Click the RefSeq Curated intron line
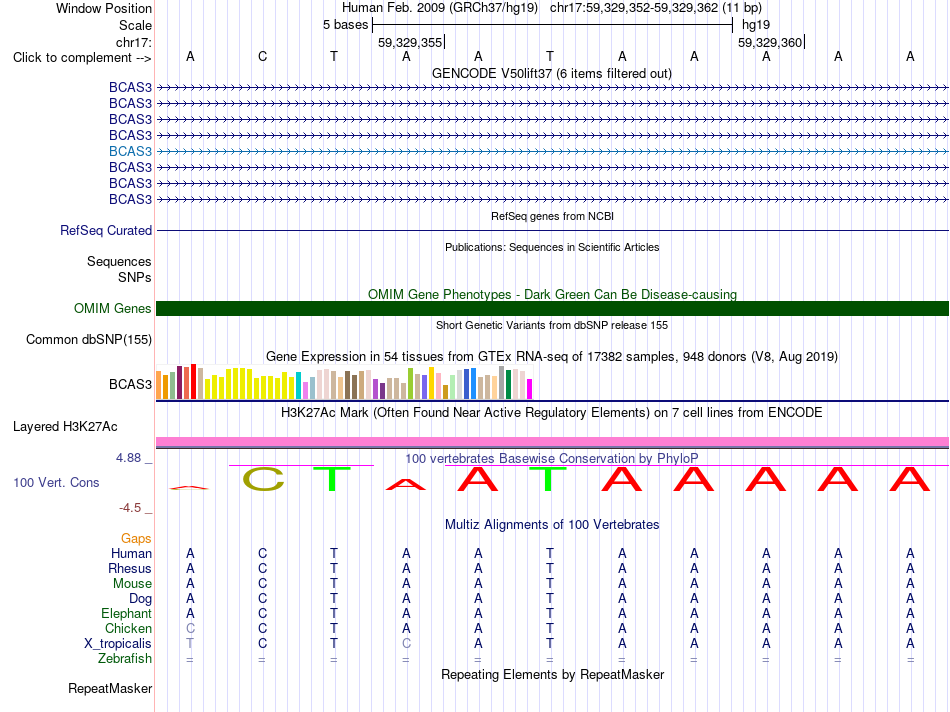Viewport: 950px width, 712px height. pos(552,230)
